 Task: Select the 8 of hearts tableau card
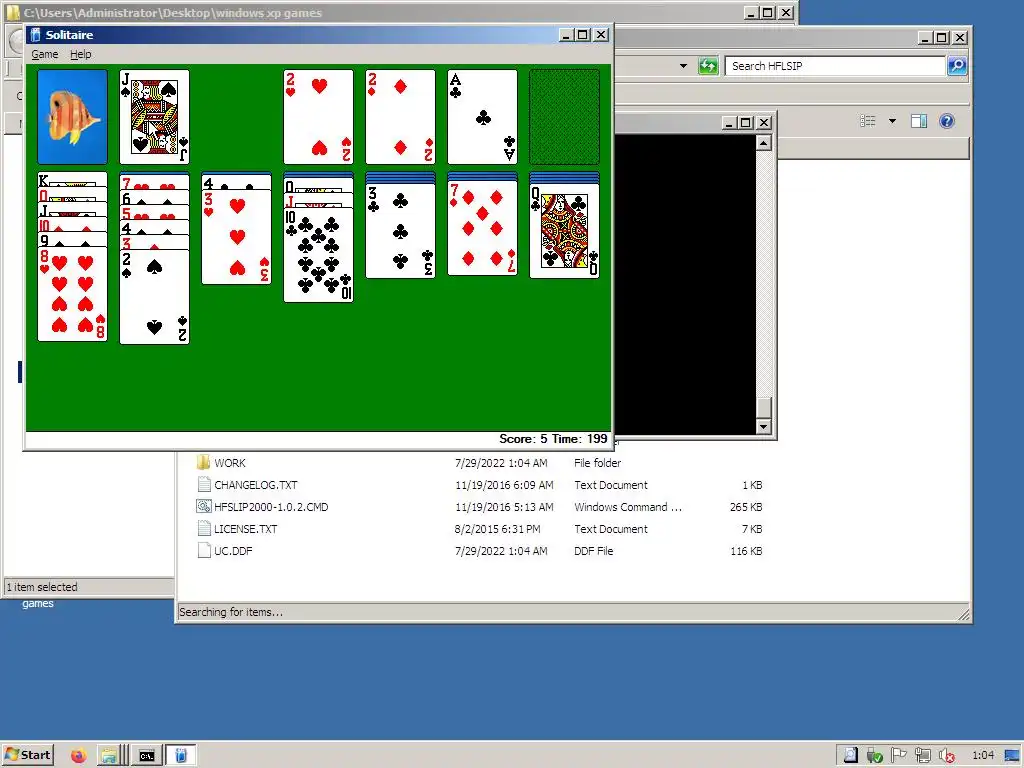pyautogui.click(x=72, y=295)
